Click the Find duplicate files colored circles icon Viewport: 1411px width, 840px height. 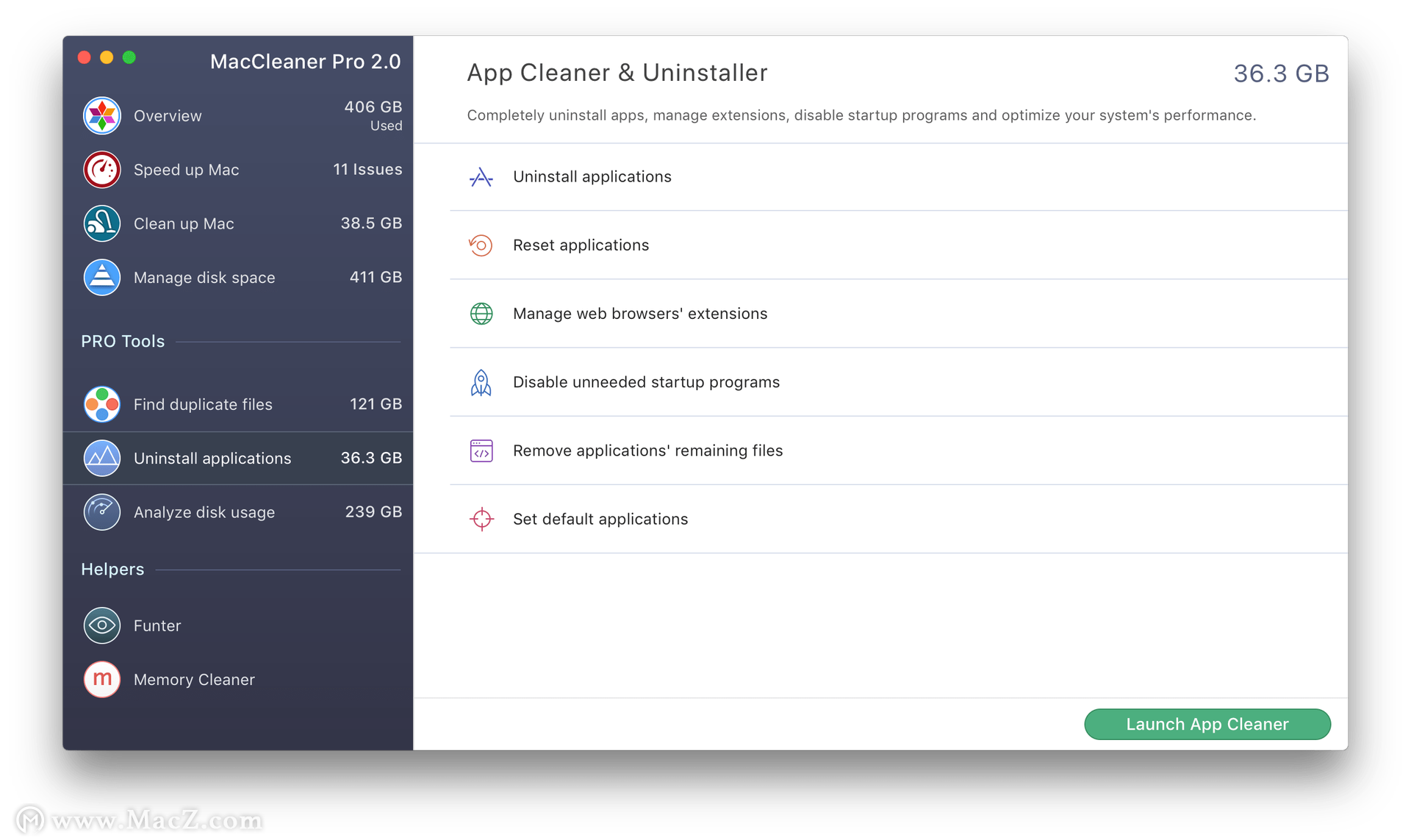[101, 404]
